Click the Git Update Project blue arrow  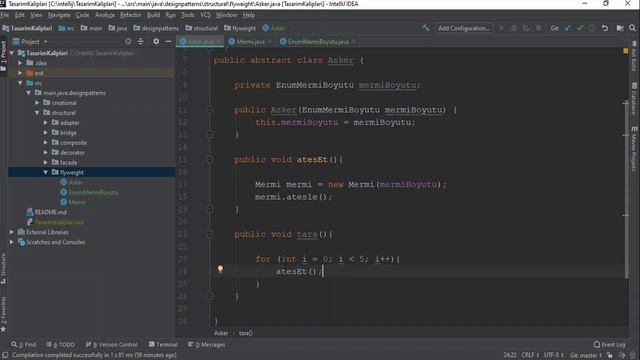click(x=568, y=28)
